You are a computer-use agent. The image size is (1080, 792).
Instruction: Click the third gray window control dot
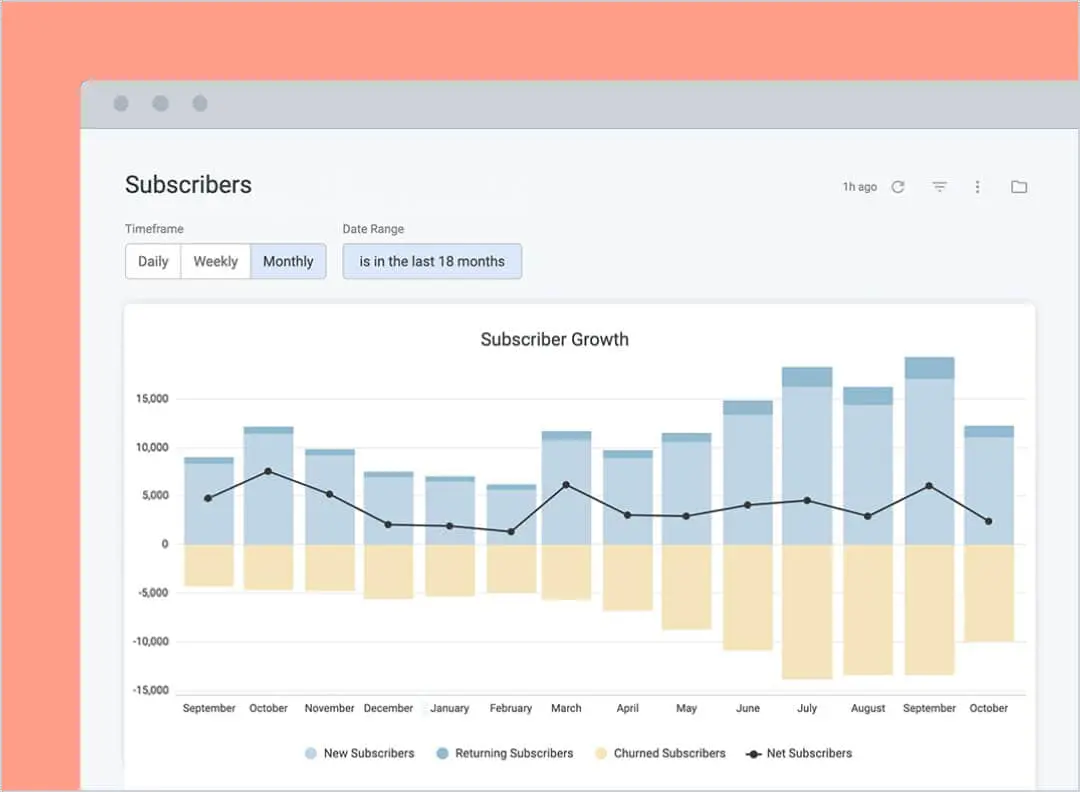pos(200,104)
